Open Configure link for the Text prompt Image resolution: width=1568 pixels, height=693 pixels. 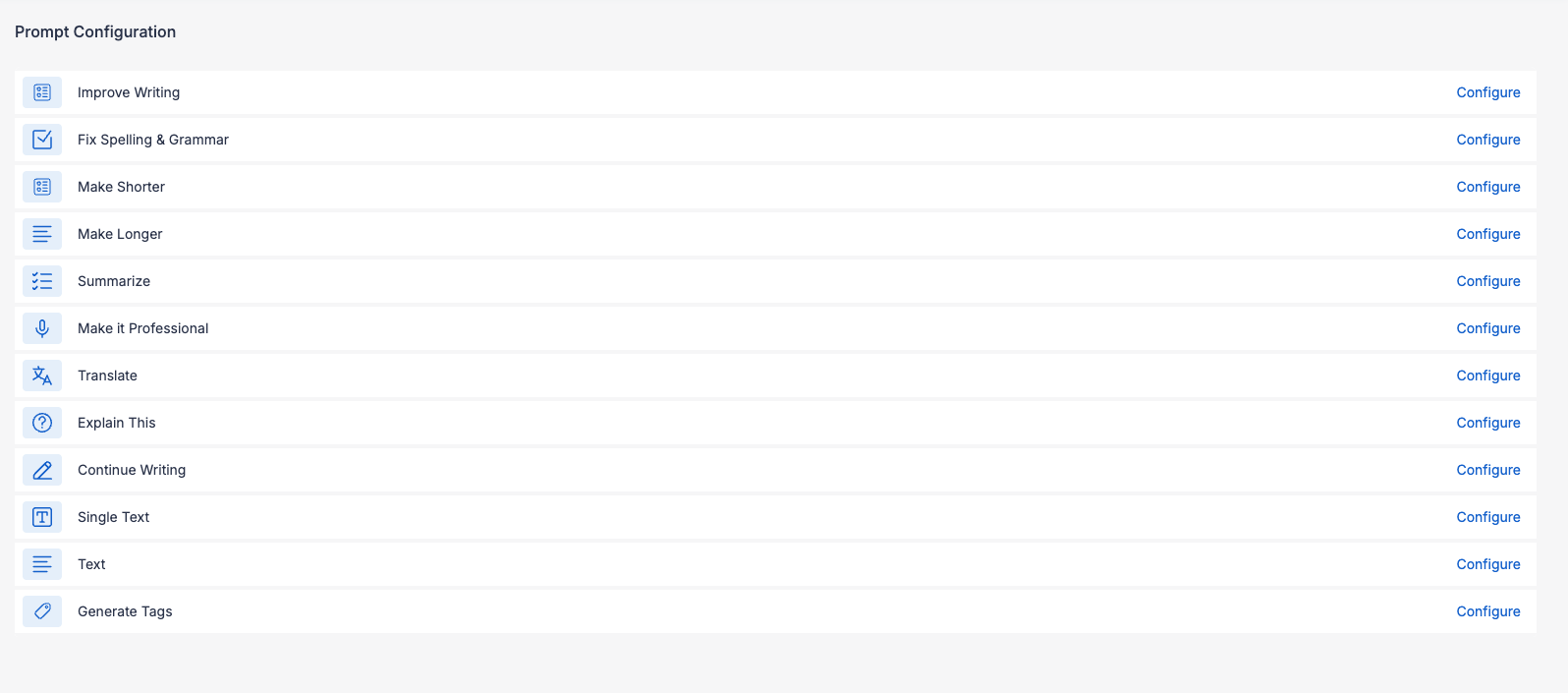pos(1487,564)
